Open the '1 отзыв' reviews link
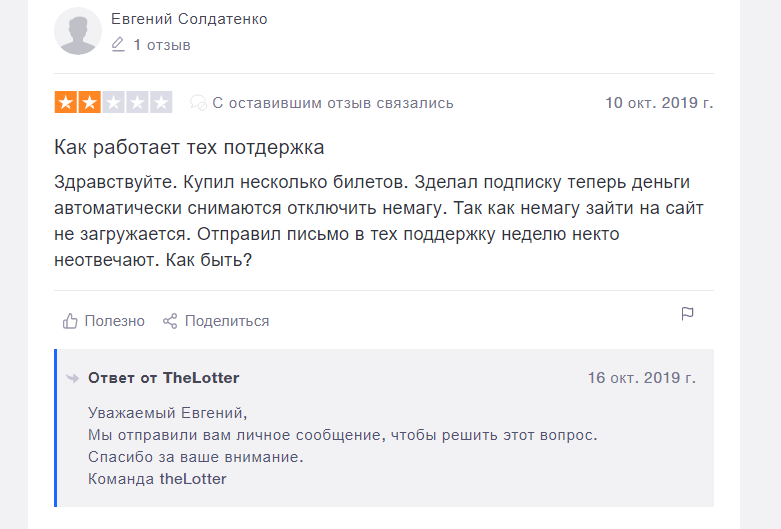This screenshot has height=529, width=781. tap(162, 45)
